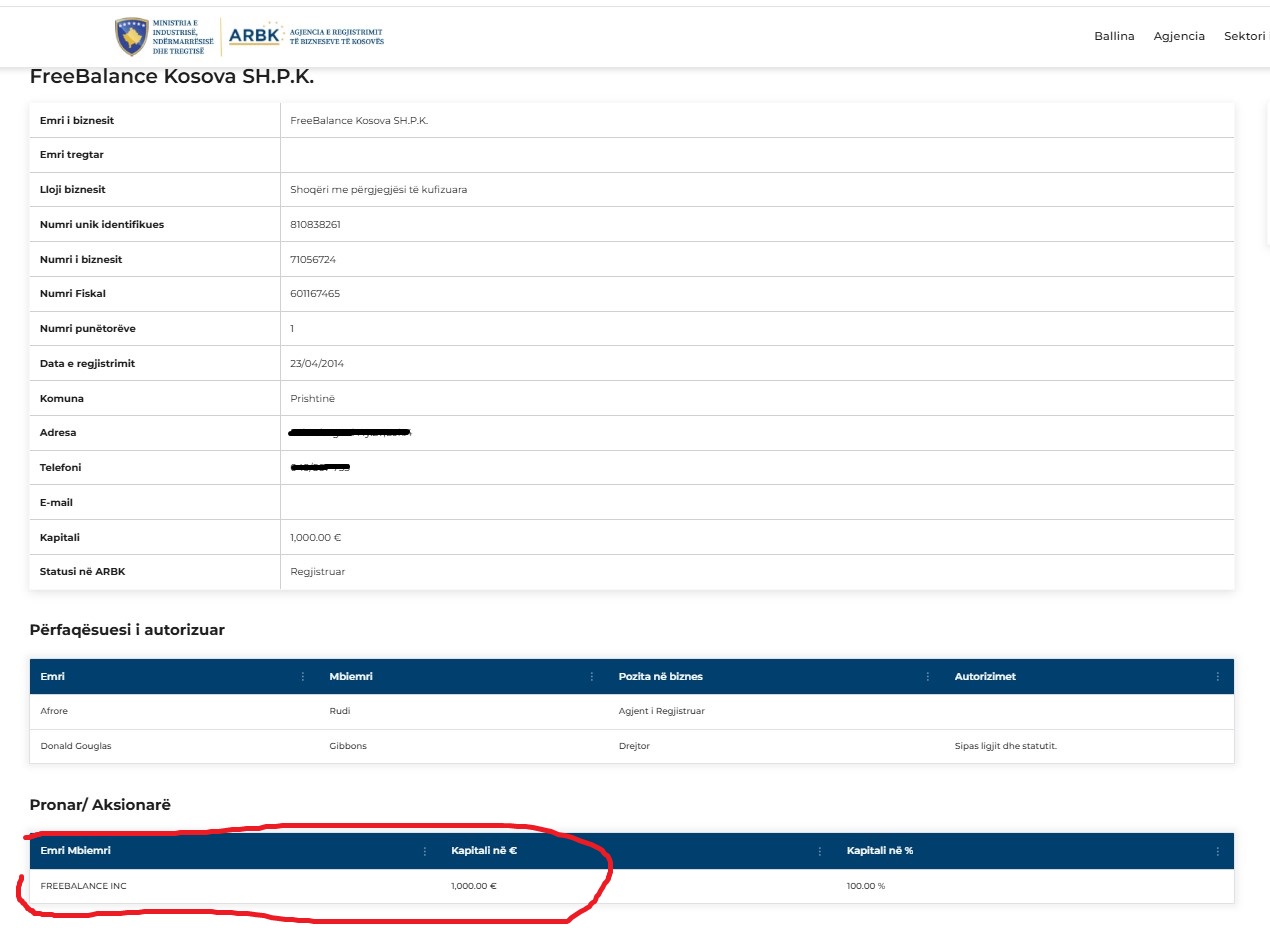Screen dimensions: 1270x928
Task: Open the Emri Mbiemri column menu icon
Action: pyautogui.click(x=425, y=851)
